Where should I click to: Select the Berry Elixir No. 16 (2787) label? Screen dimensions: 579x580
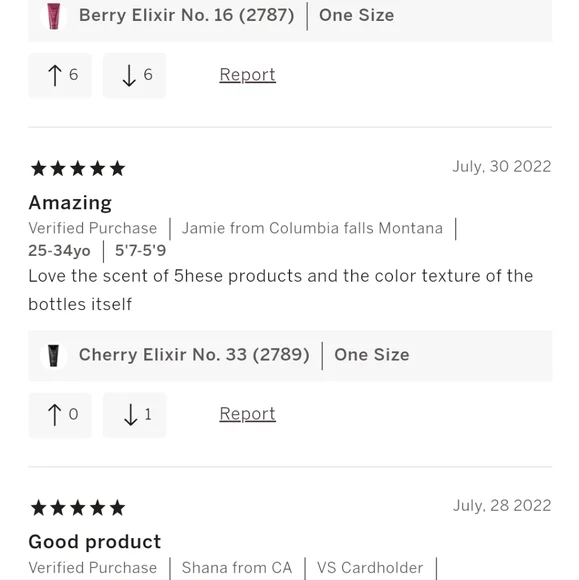tap(186, 16)
